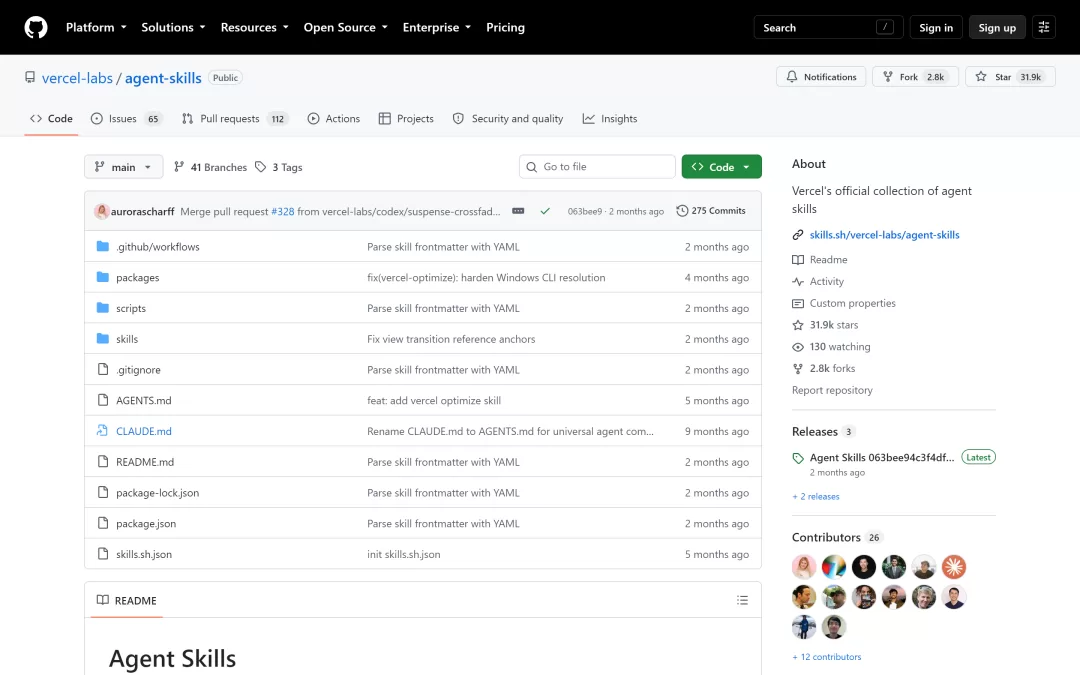
Task: Switch to the Issues tab
Action: coord(126,118)
